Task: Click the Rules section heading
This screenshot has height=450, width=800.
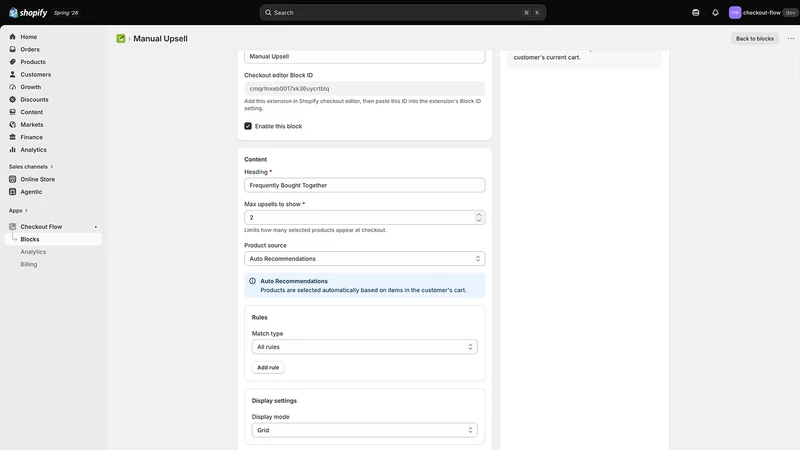Action: 259,317
